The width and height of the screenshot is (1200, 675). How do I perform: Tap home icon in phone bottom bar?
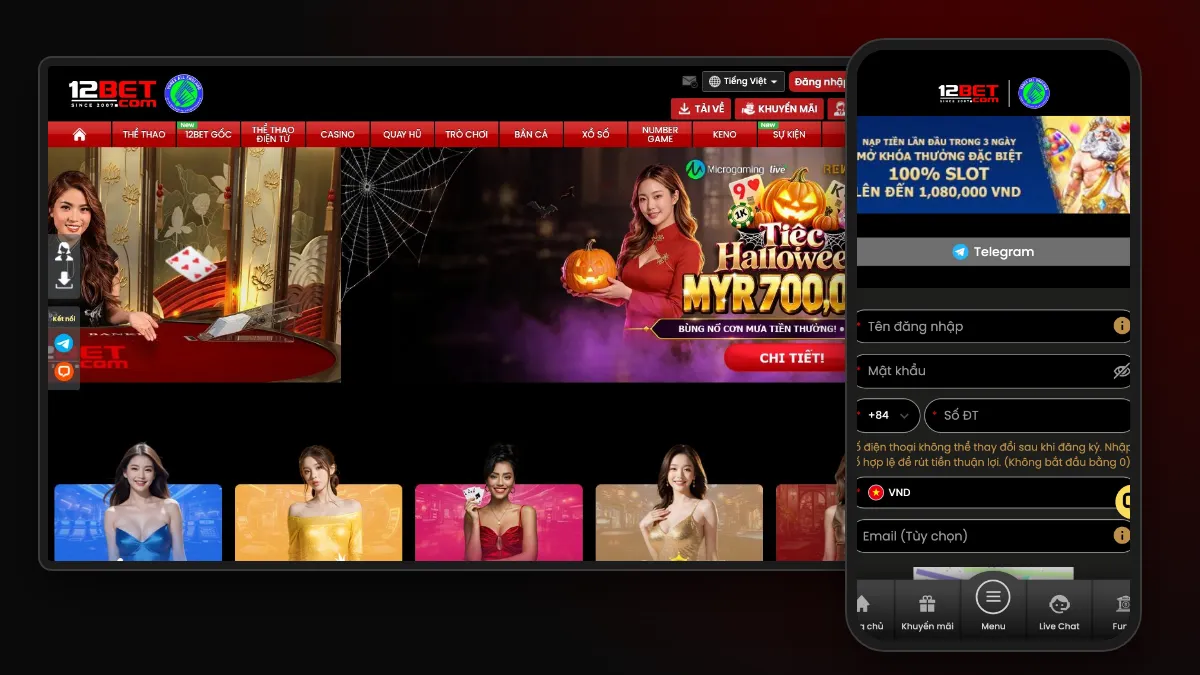(x=862, y=604)
